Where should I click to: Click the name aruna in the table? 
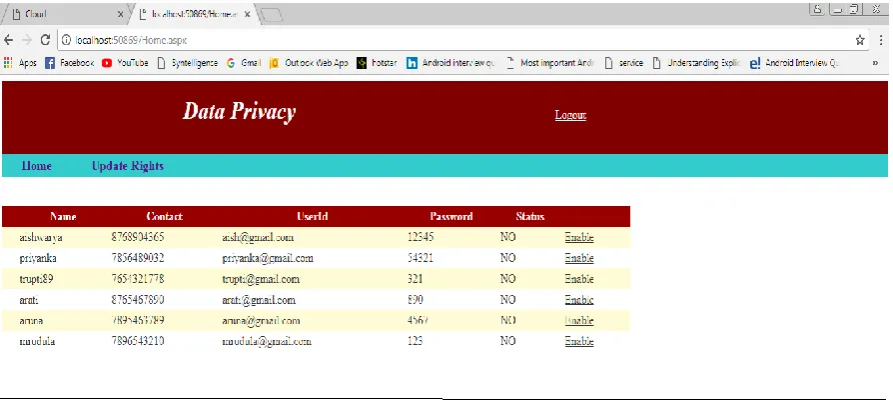32,321
